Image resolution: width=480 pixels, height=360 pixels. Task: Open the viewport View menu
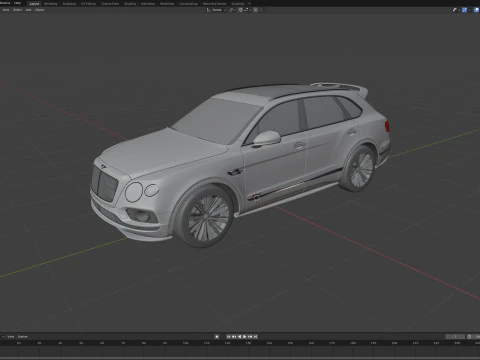coord(6,10)
